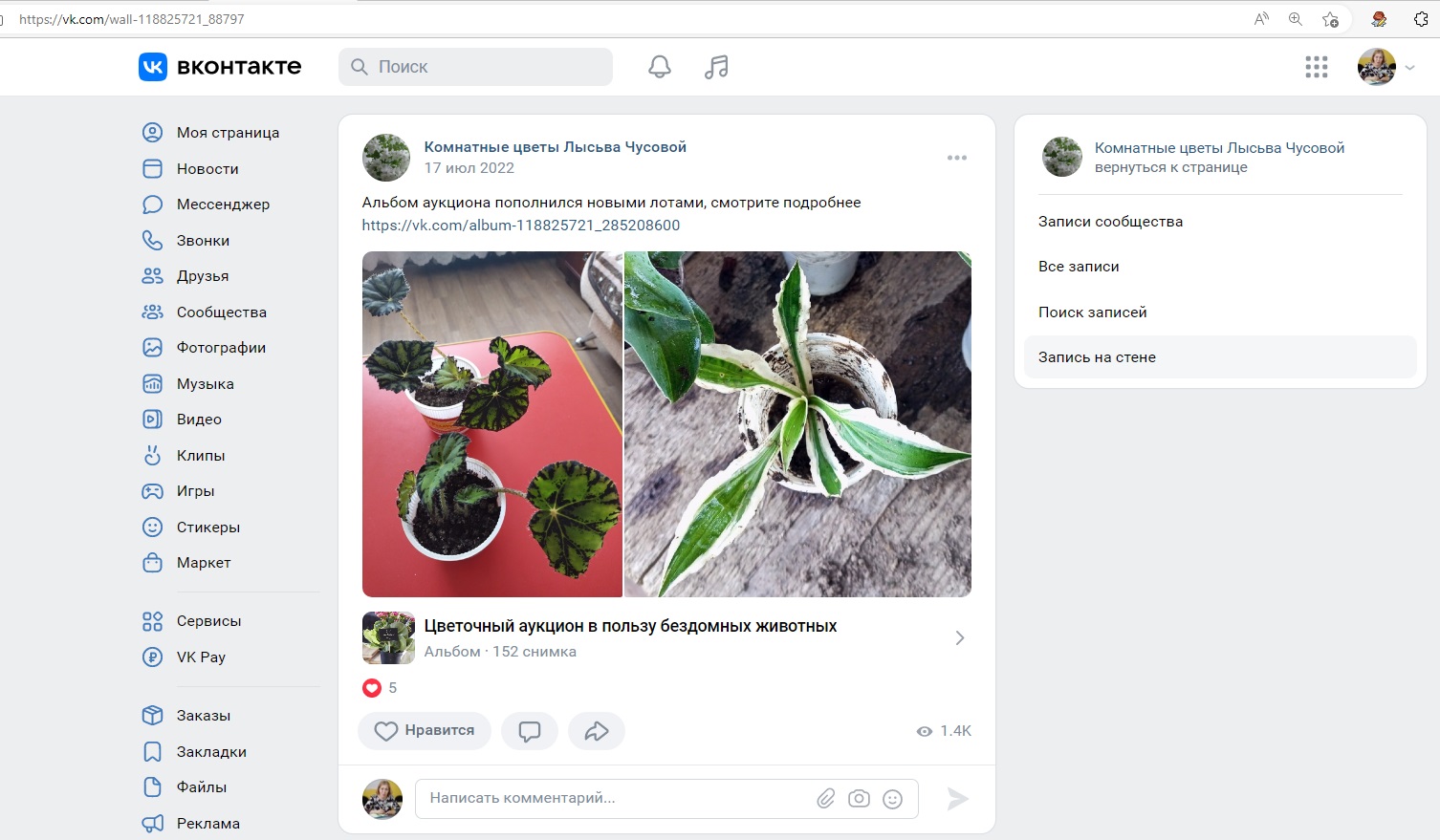Open the striped green-white plant photo

tap(797, 424)
